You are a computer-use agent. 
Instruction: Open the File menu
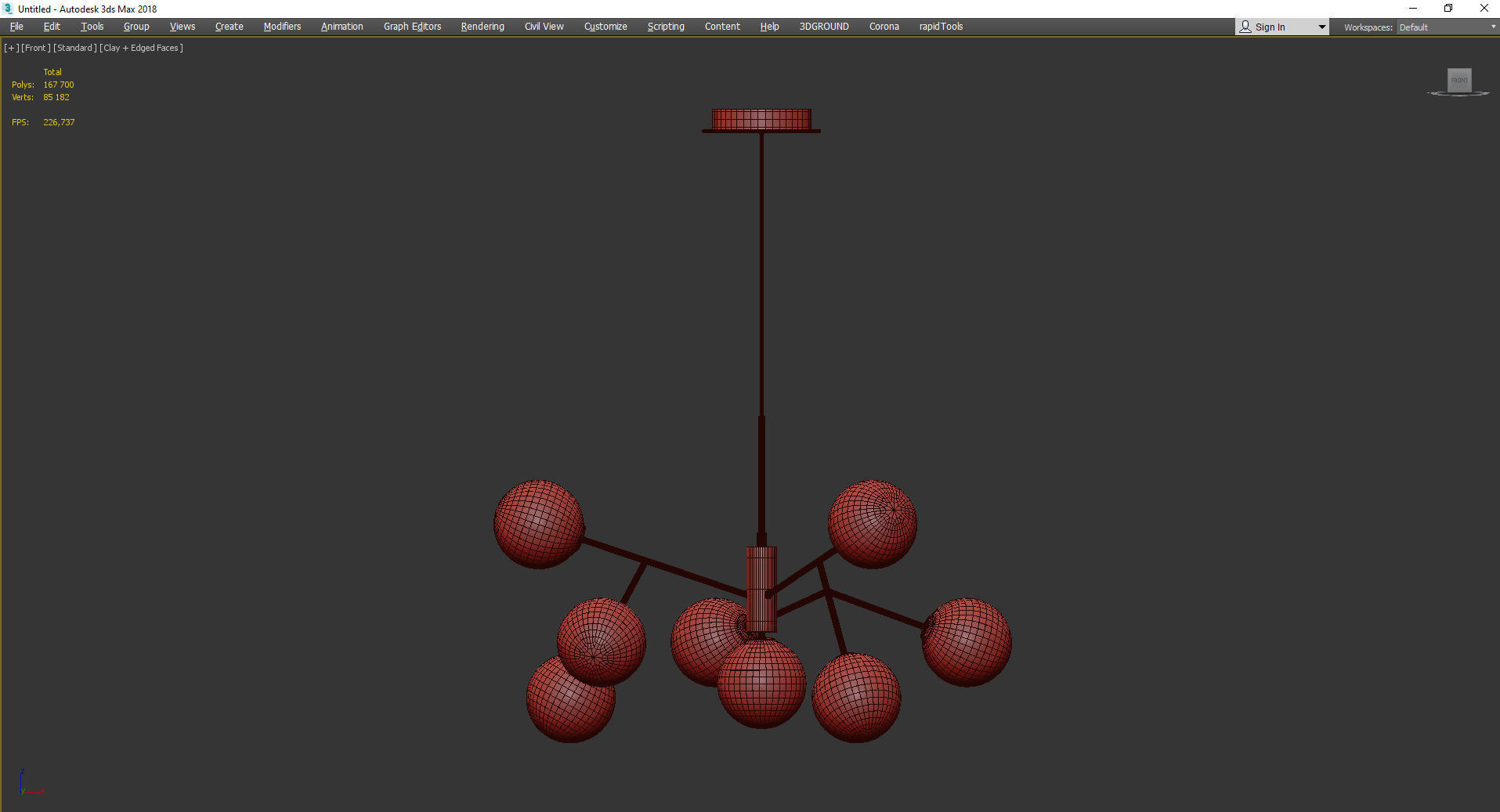pyautogui.click(x=16, y=27)
